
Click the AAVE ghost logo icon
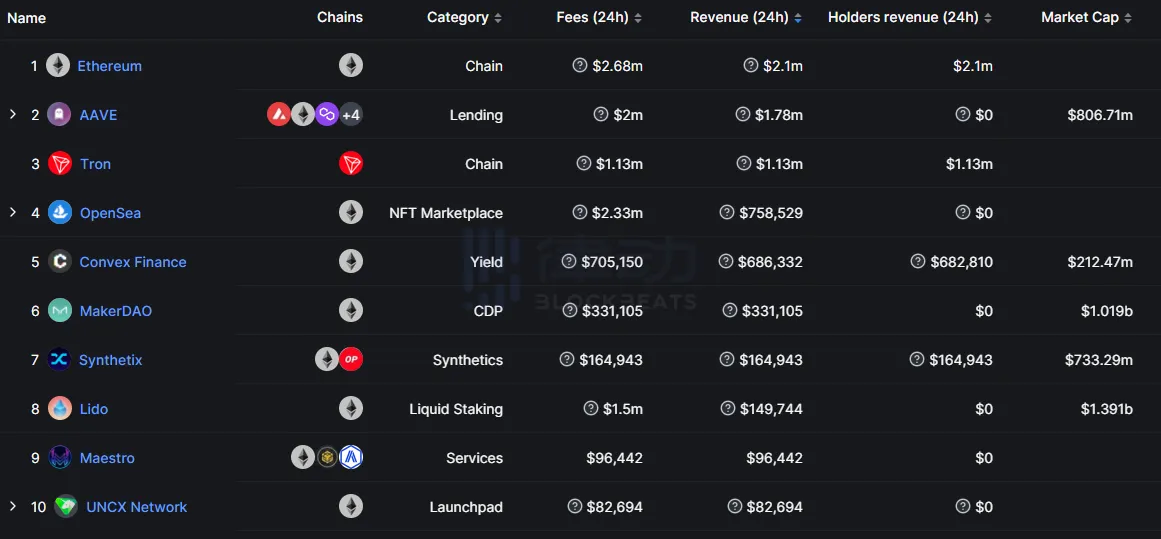click(x=59, y=115)
